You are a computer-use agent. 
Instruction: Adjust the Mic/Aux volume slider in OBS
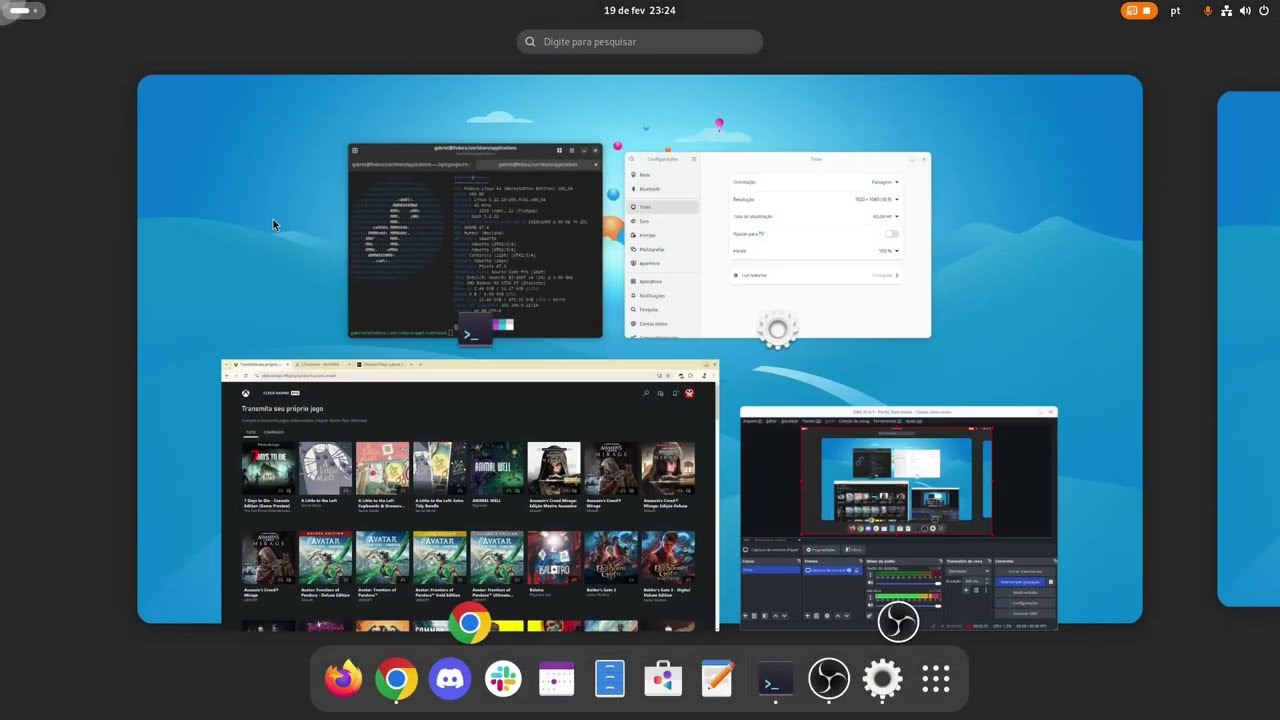click(909, 605)
